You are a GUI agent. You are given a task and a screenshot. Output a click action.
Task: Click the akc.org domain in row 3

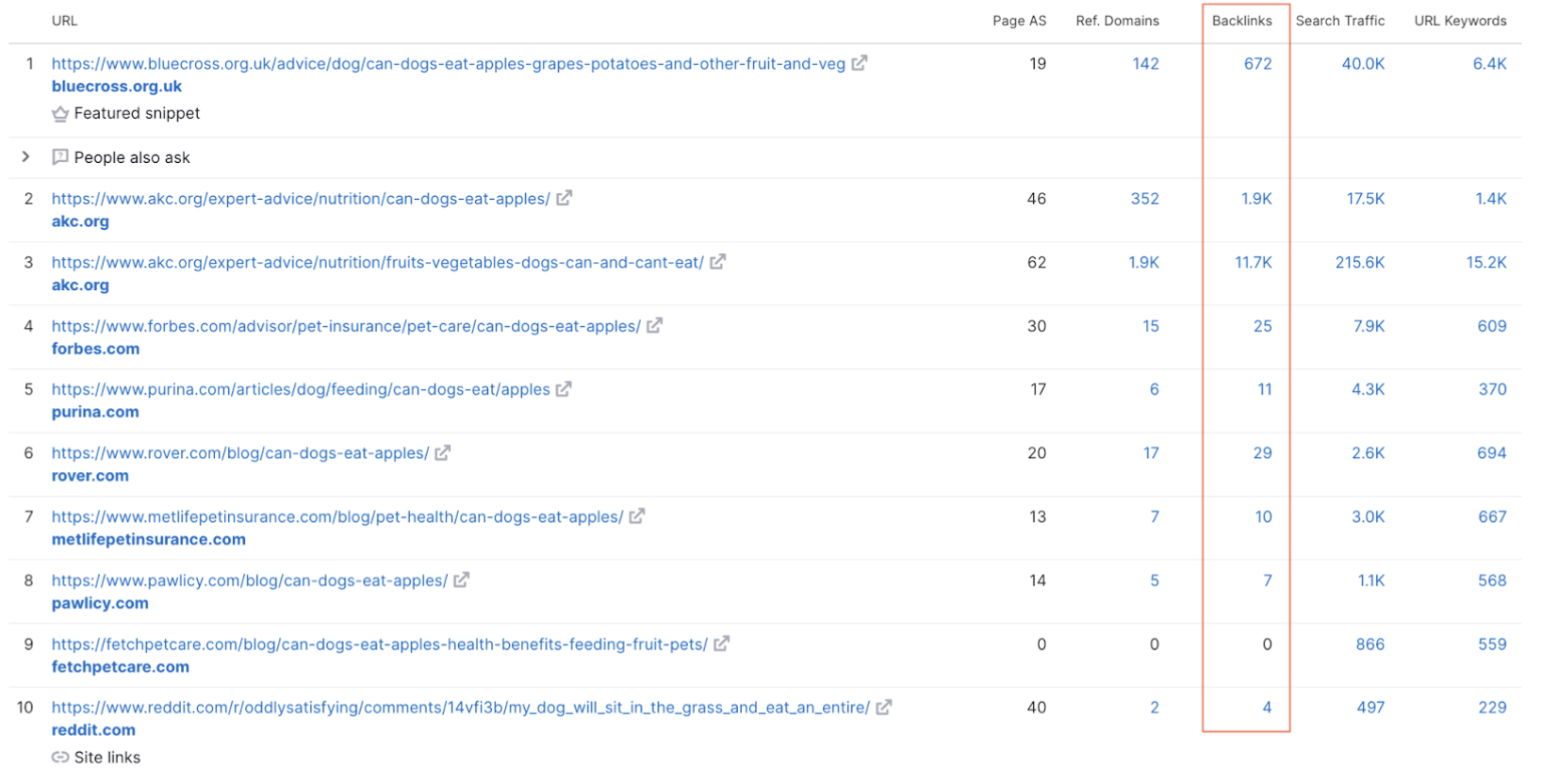80,286
